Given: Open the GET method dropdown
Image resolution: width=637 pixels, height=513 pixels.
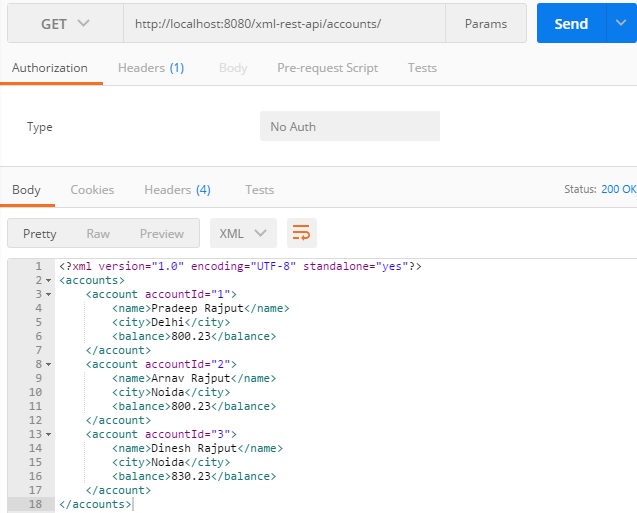Looking at the screenshot, I should point(65,24).
